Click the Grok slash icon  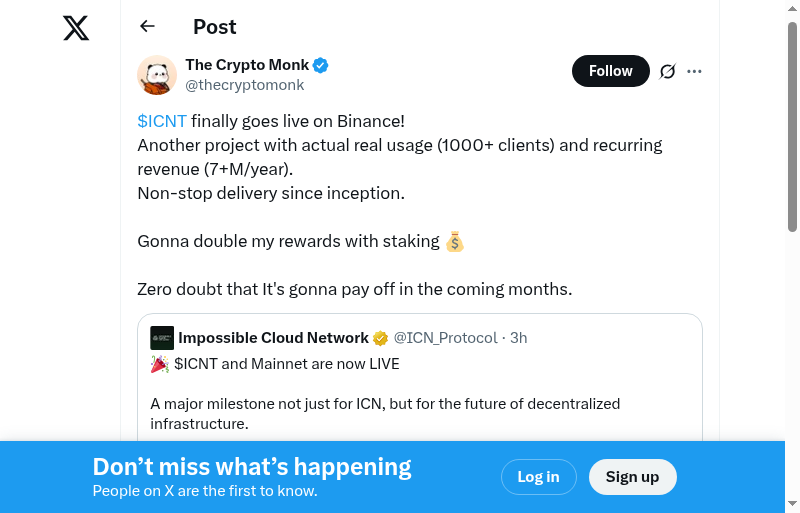pyautogui.click(x=668, y=71)
